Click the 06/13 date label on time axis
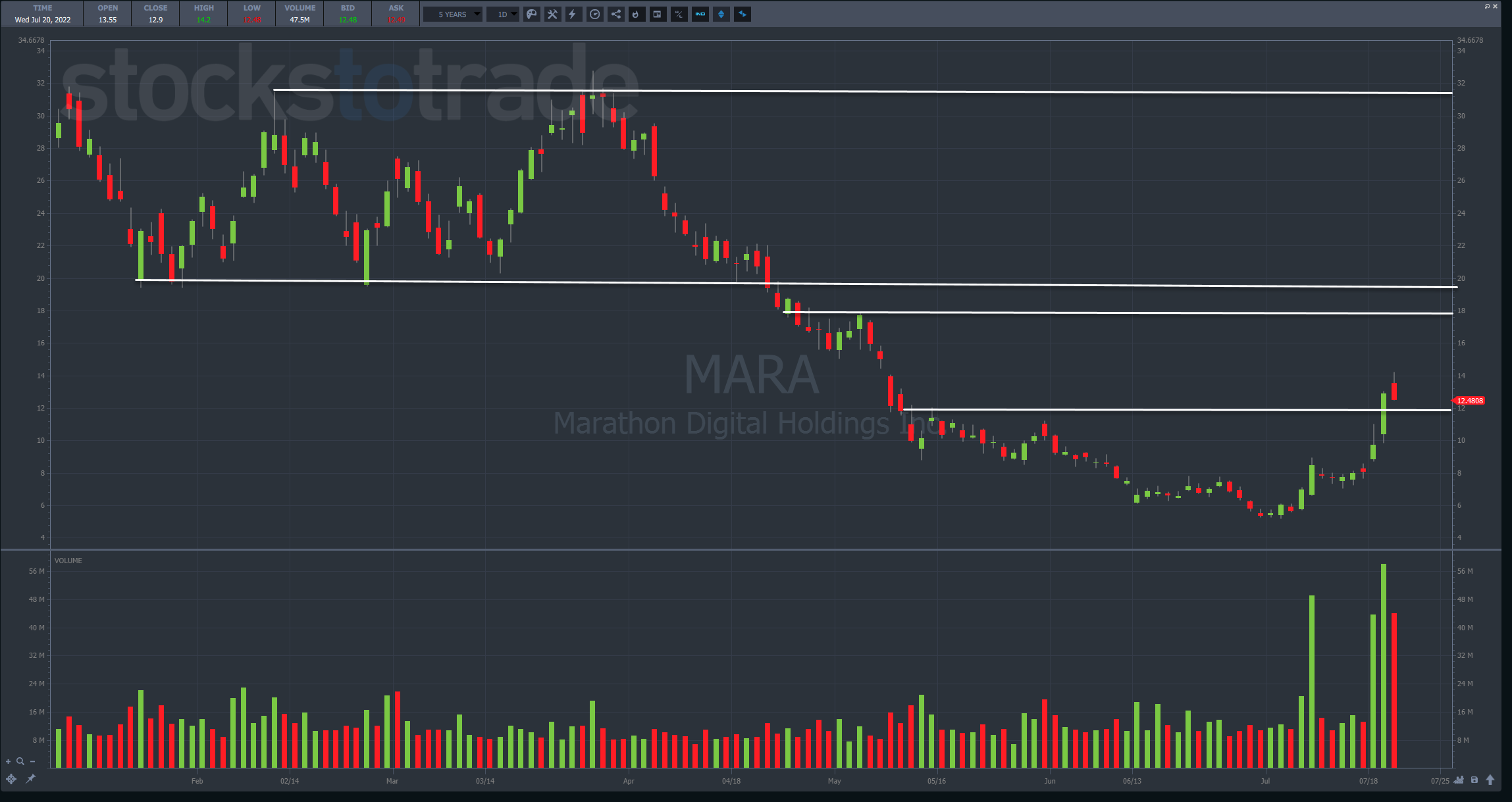Image resolution: width=1512 pixels, height=802 pixels. (1132, 781)
